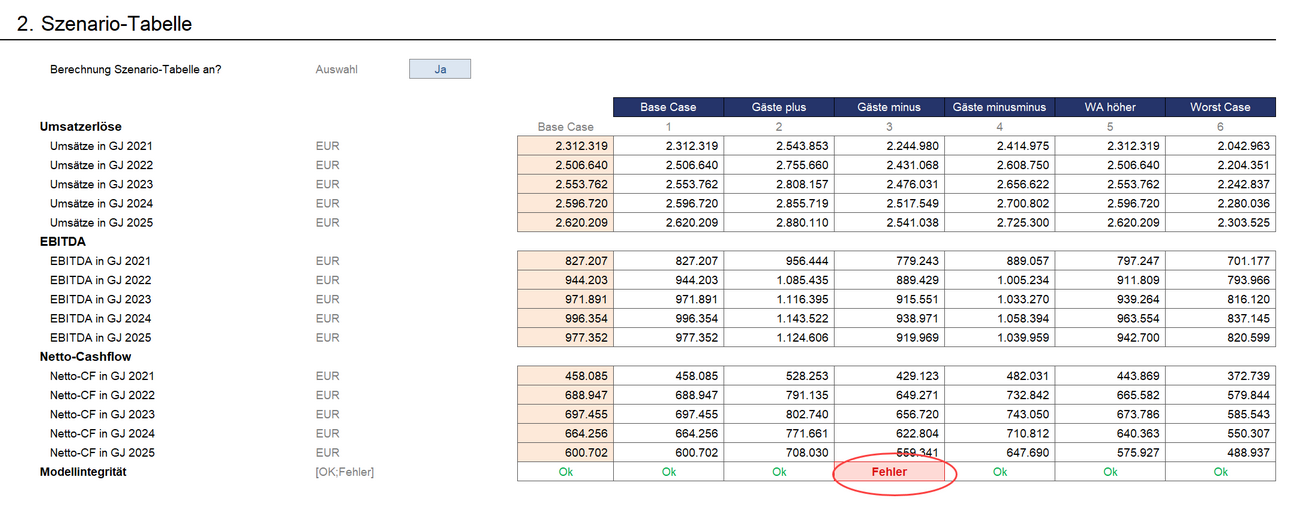The height and width of the screenshot is (506, 1290).
Task: Click shaded base case cell 827.207
Action: (x=565, y=261)
